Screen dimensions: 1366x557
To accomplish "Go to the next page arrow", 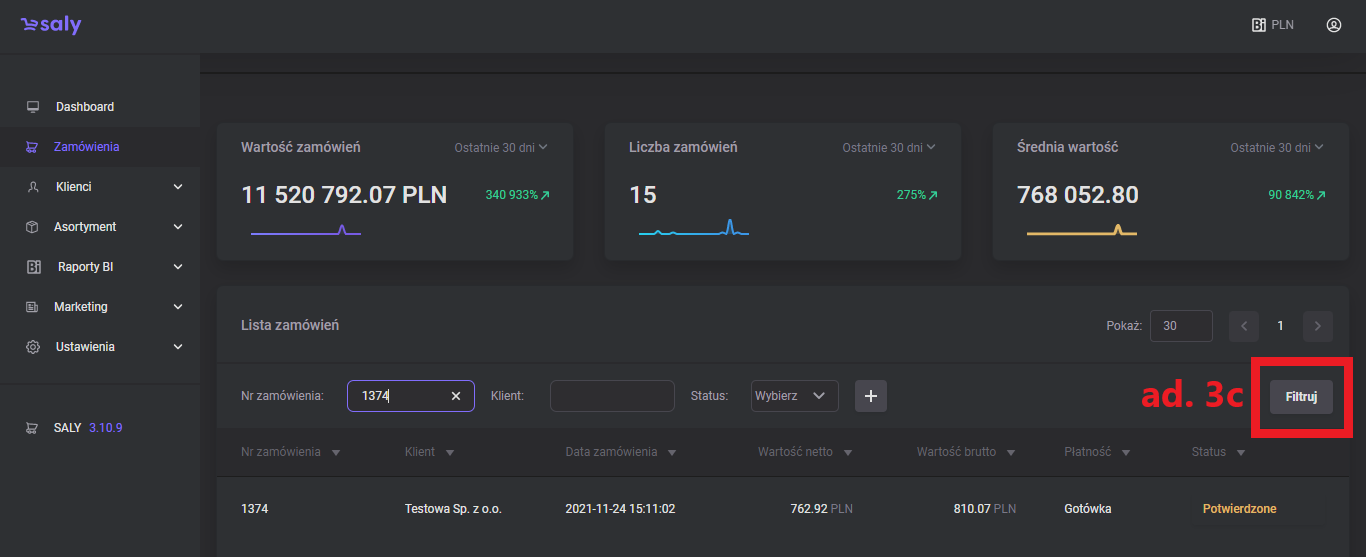I will point(1318,326).
